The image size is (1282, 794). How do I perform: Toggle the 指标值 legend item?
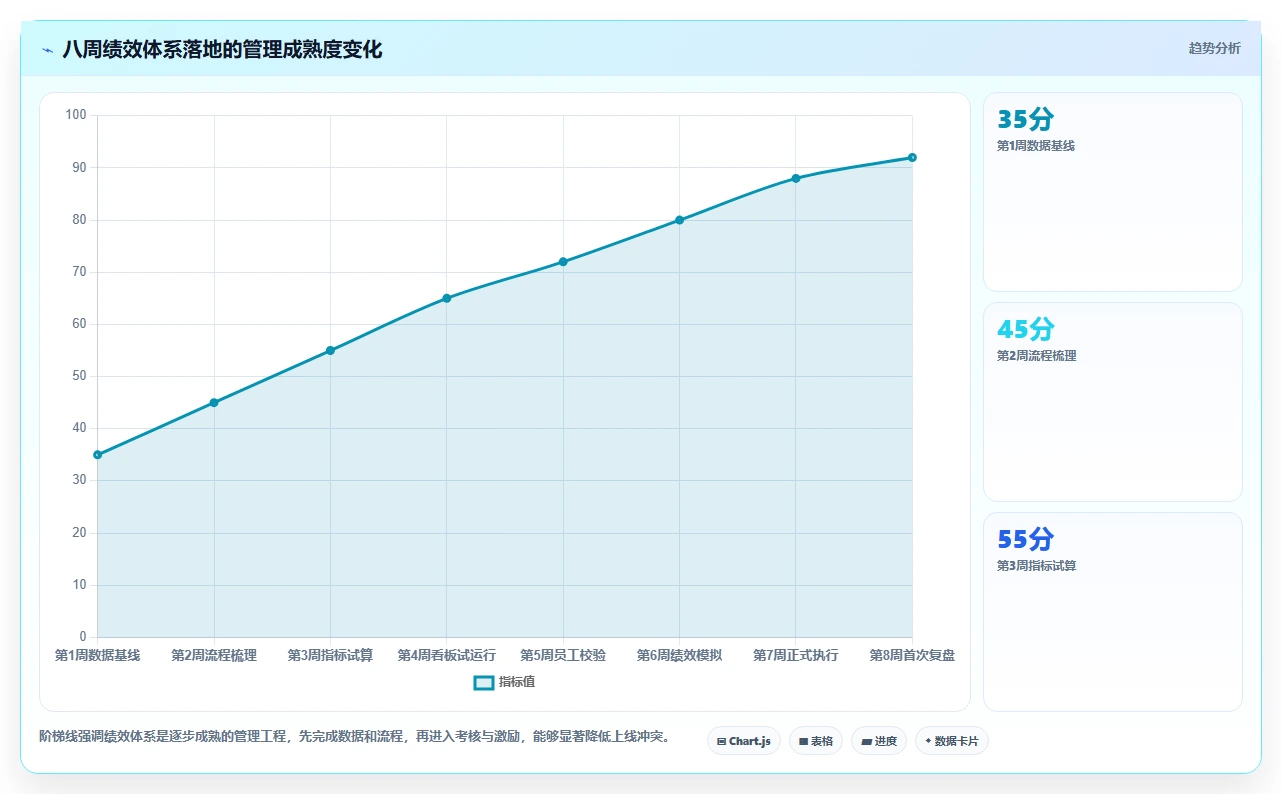tap(505, 682)
